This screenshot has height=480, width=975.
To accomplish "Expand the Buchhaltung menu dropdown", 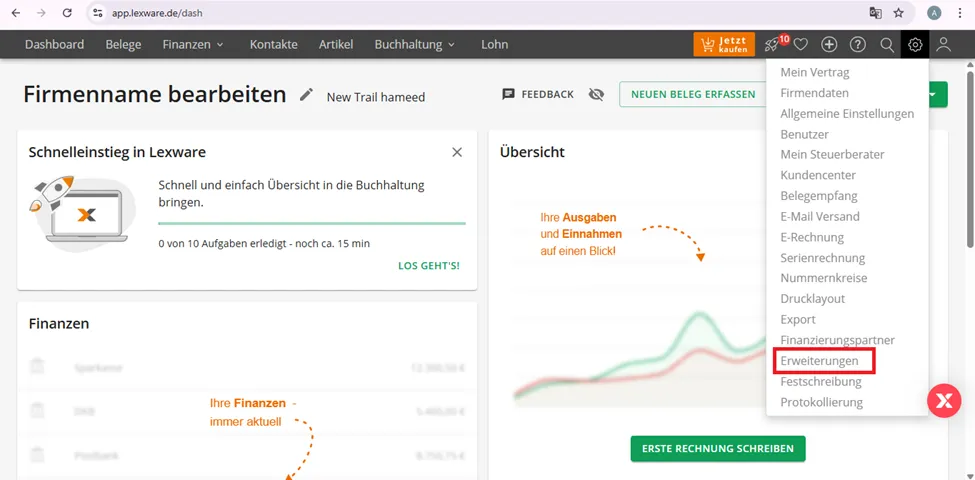I will [x=415, y=45].
